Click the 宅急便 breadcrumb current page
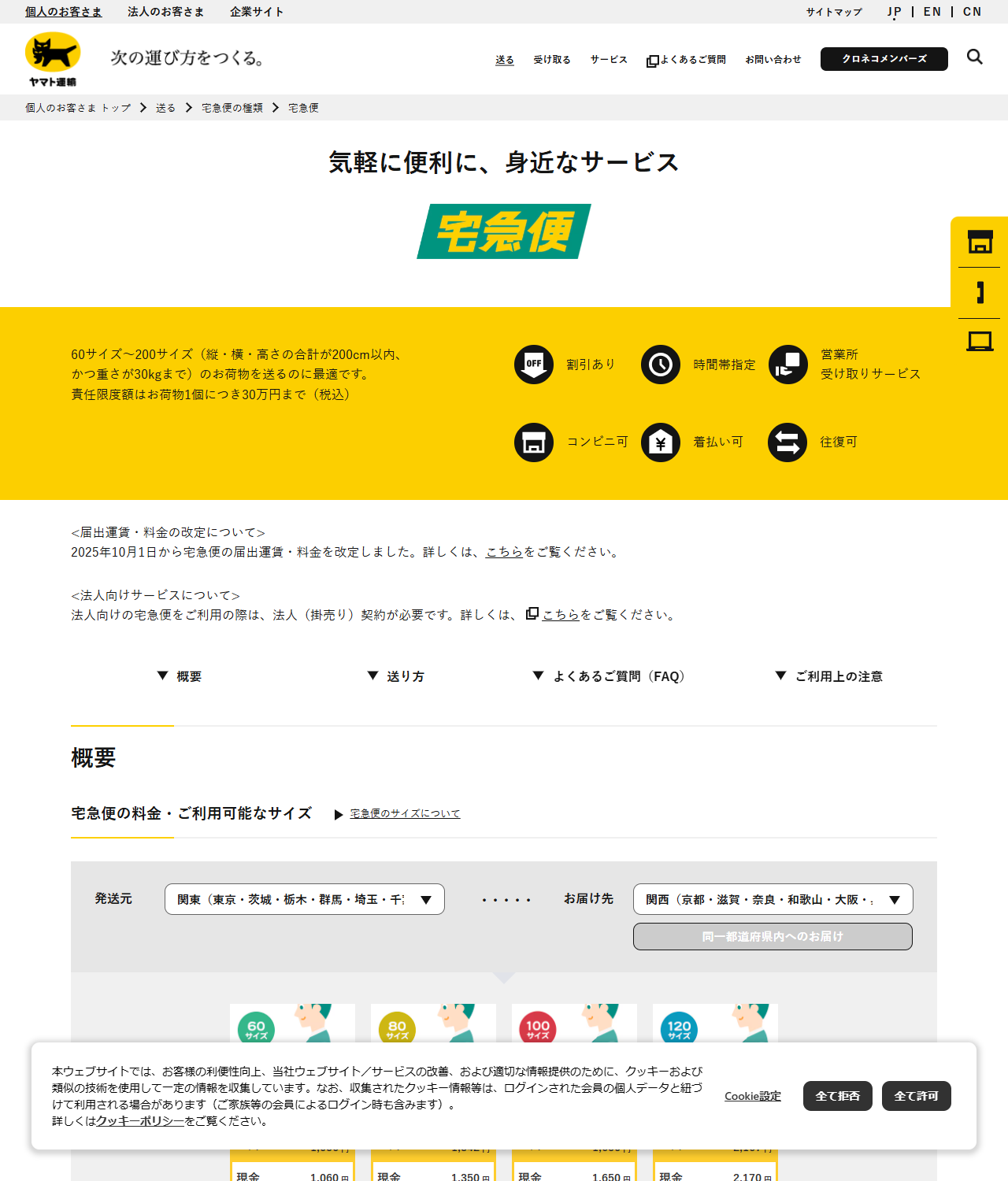The image size is (1008, 1181). coord(303,108)
